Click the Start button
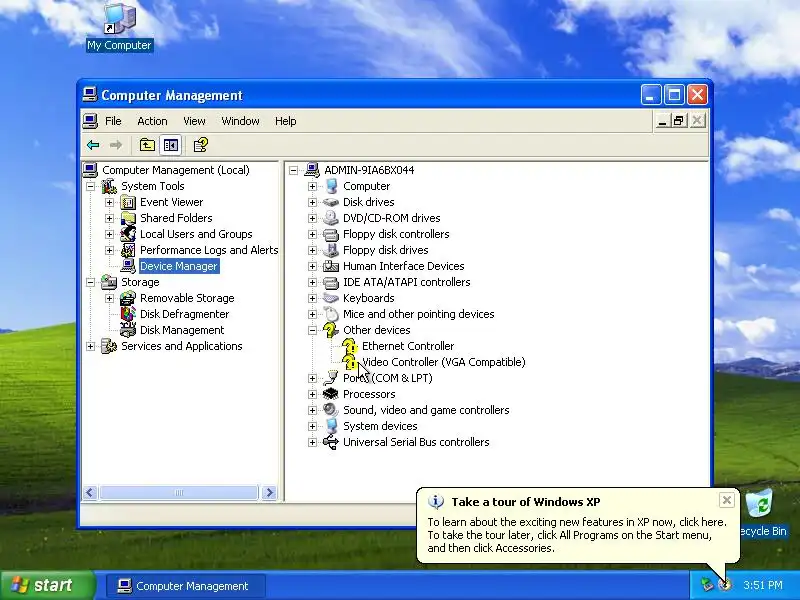800x600 pixels. 48,585
